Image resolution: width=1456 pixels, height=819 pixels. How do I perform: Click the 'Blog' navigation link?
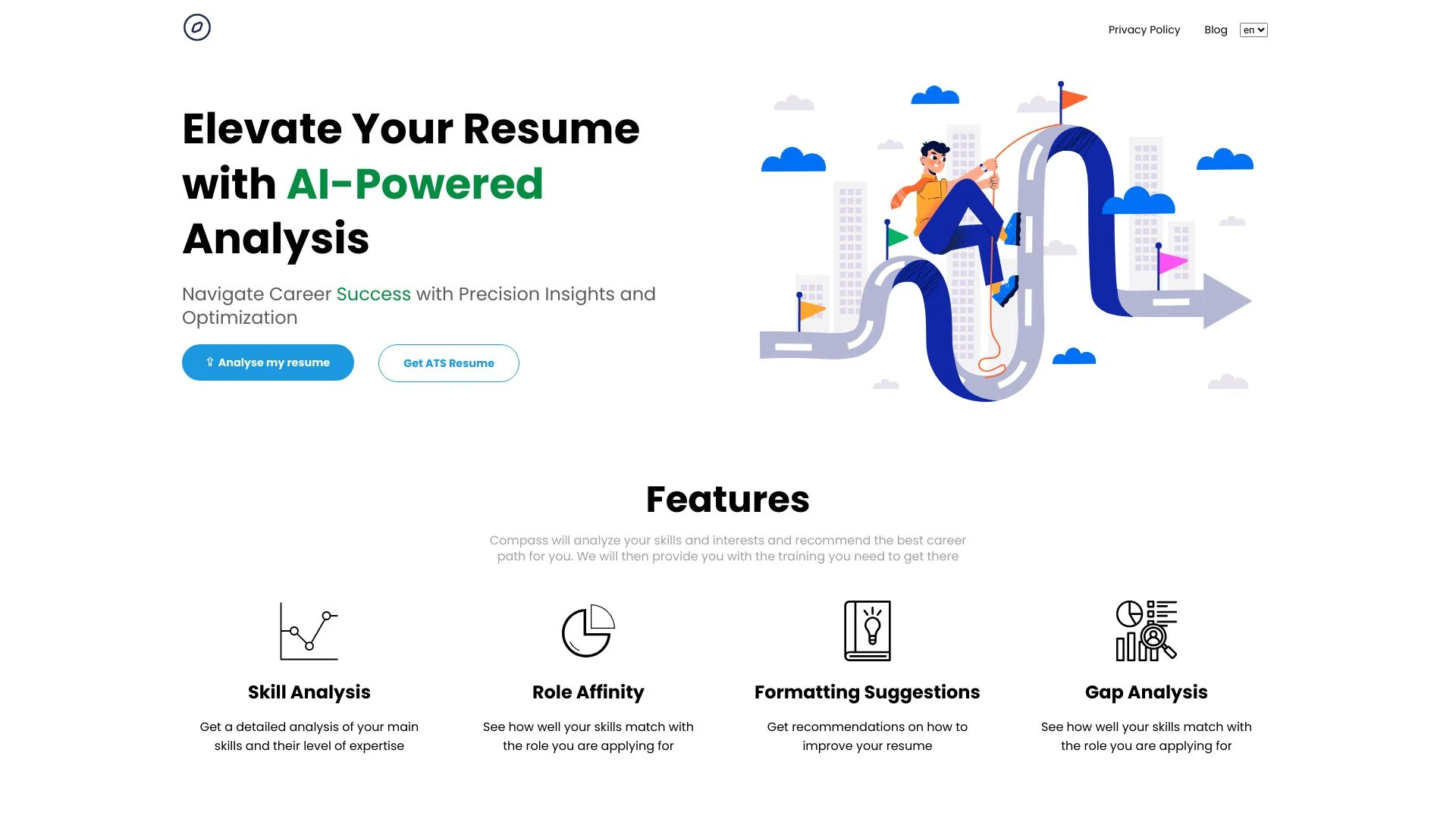tap(1216, 29)
